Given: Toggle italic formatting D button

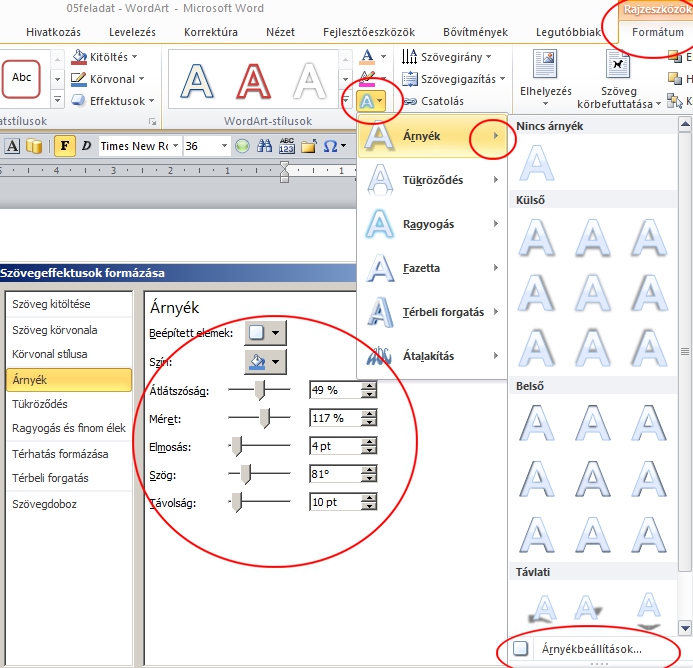Looking at the screenshot, I should [86, 146].
